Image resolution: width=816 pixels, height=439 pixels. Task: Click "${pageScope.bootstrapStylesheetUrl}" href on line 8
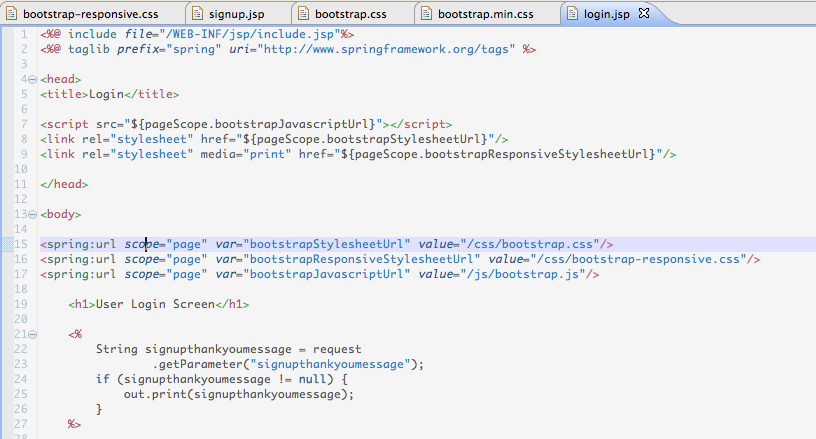point(365,139)
